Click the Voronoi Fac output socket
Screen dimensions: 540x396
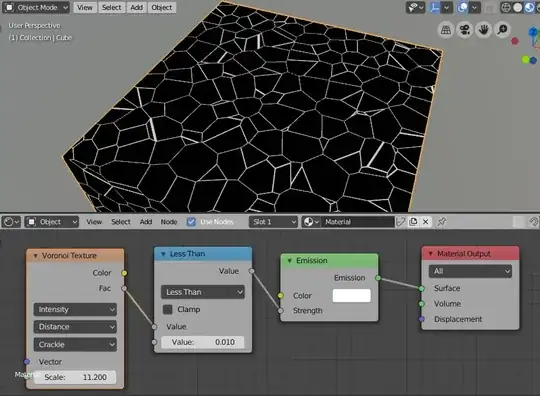click(124, 288)
